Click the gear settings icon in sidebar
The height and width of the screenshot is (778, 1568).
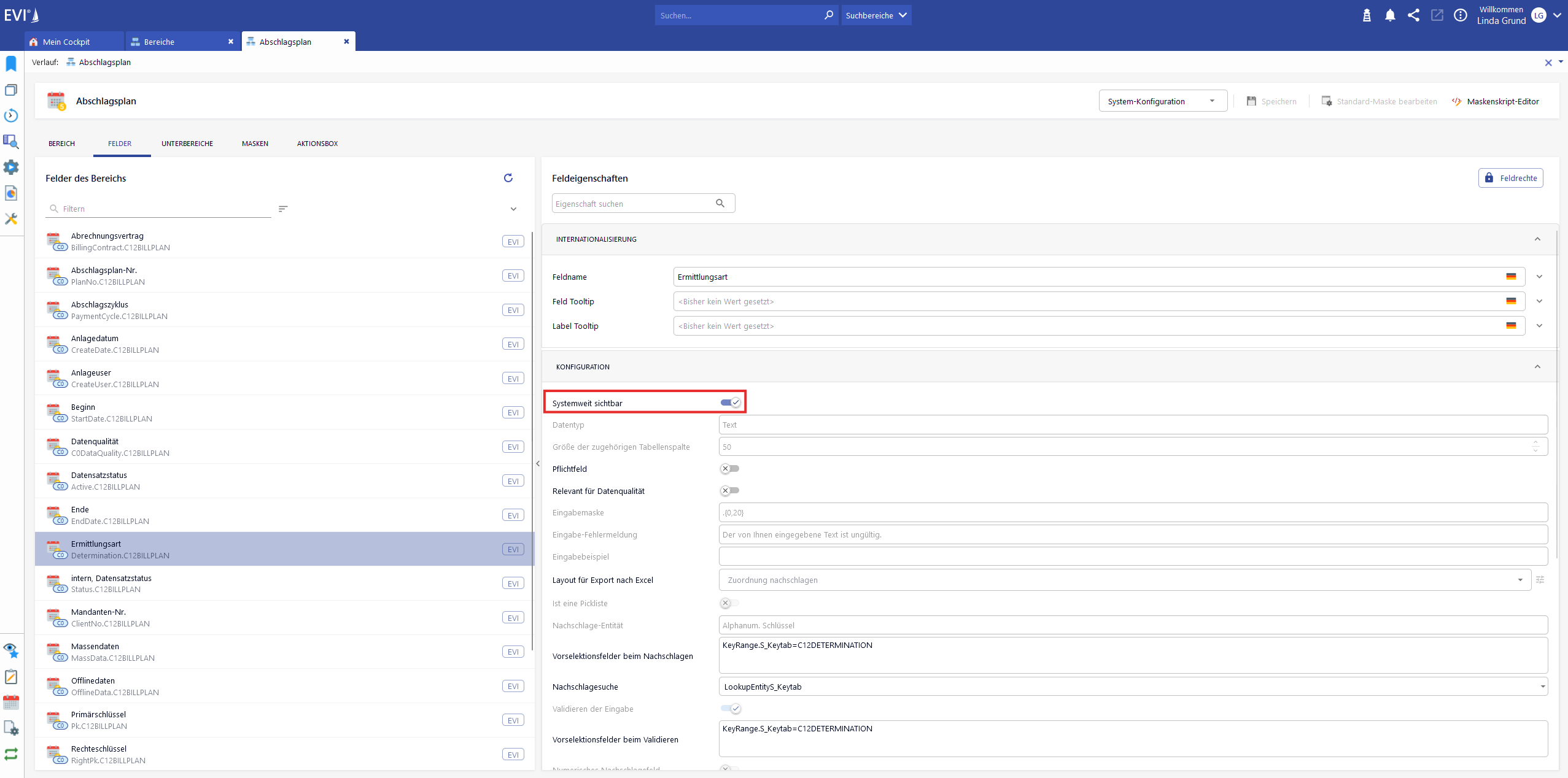[11, 167]
